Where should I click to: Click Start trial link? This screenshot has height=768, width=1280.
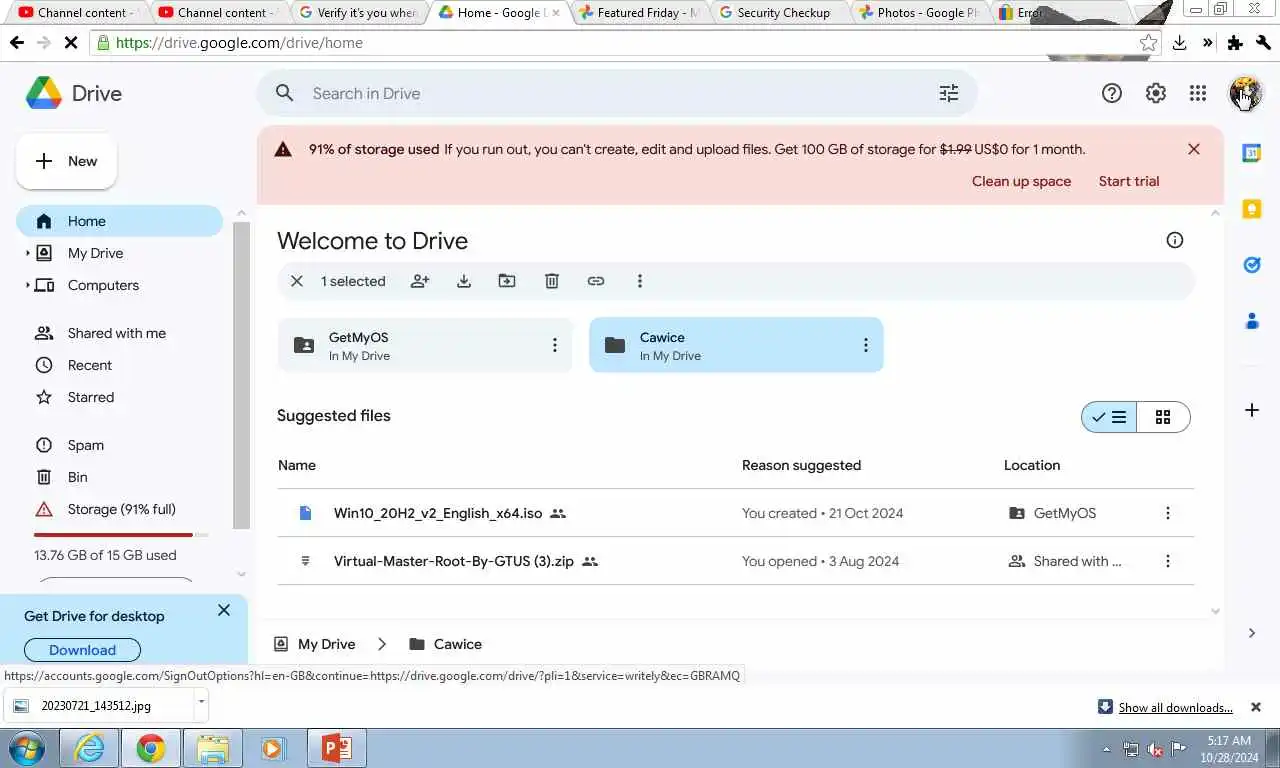tap(1129, 181)
